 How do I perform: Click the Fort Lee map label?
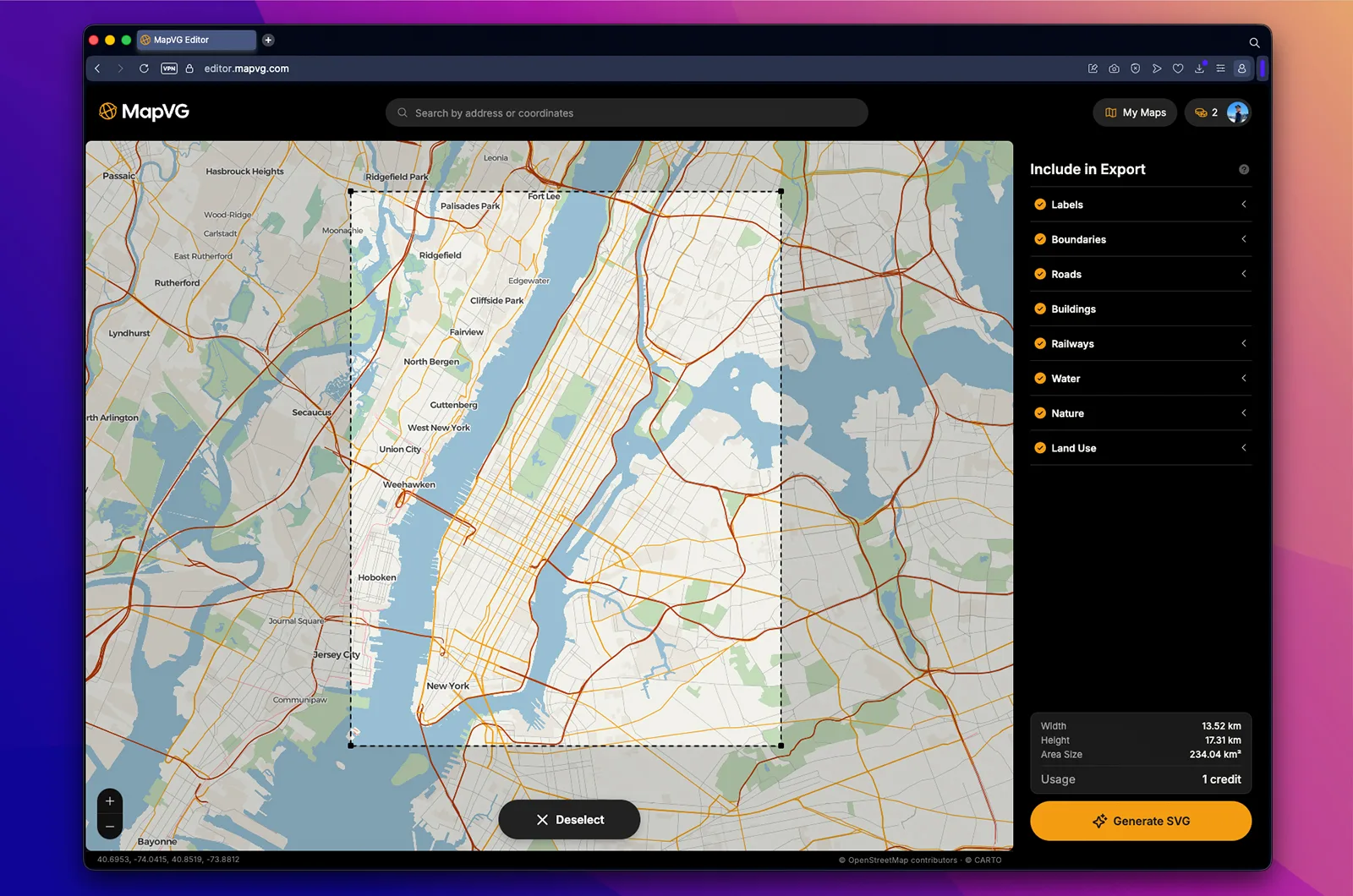click(x=544, y=196)
